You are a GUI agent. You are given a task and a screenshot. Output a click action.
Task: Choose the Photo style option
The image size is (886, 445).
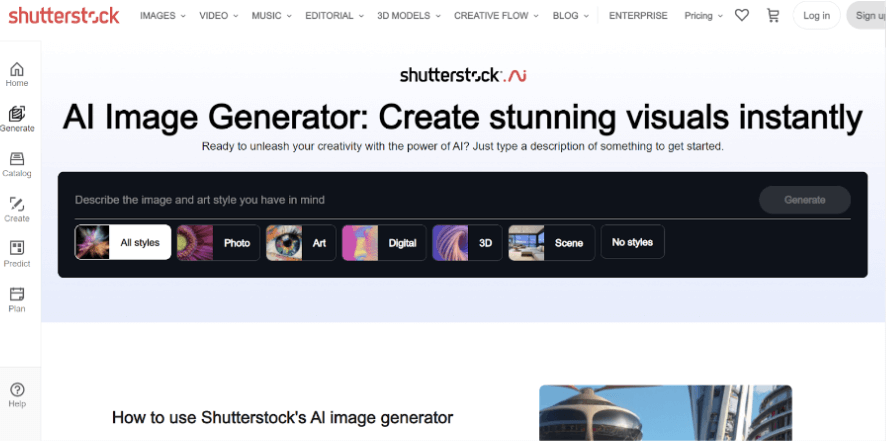click(219, 242)
